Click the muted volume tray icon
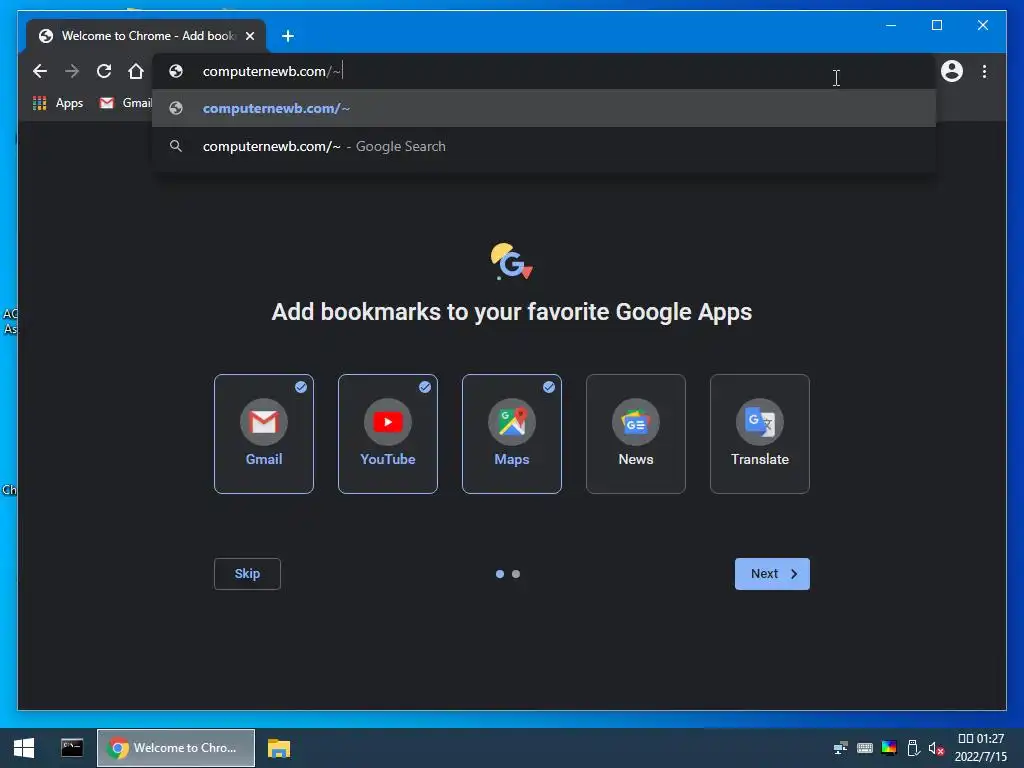This screenshot has height=768, width=1024. tap(936, 748)
